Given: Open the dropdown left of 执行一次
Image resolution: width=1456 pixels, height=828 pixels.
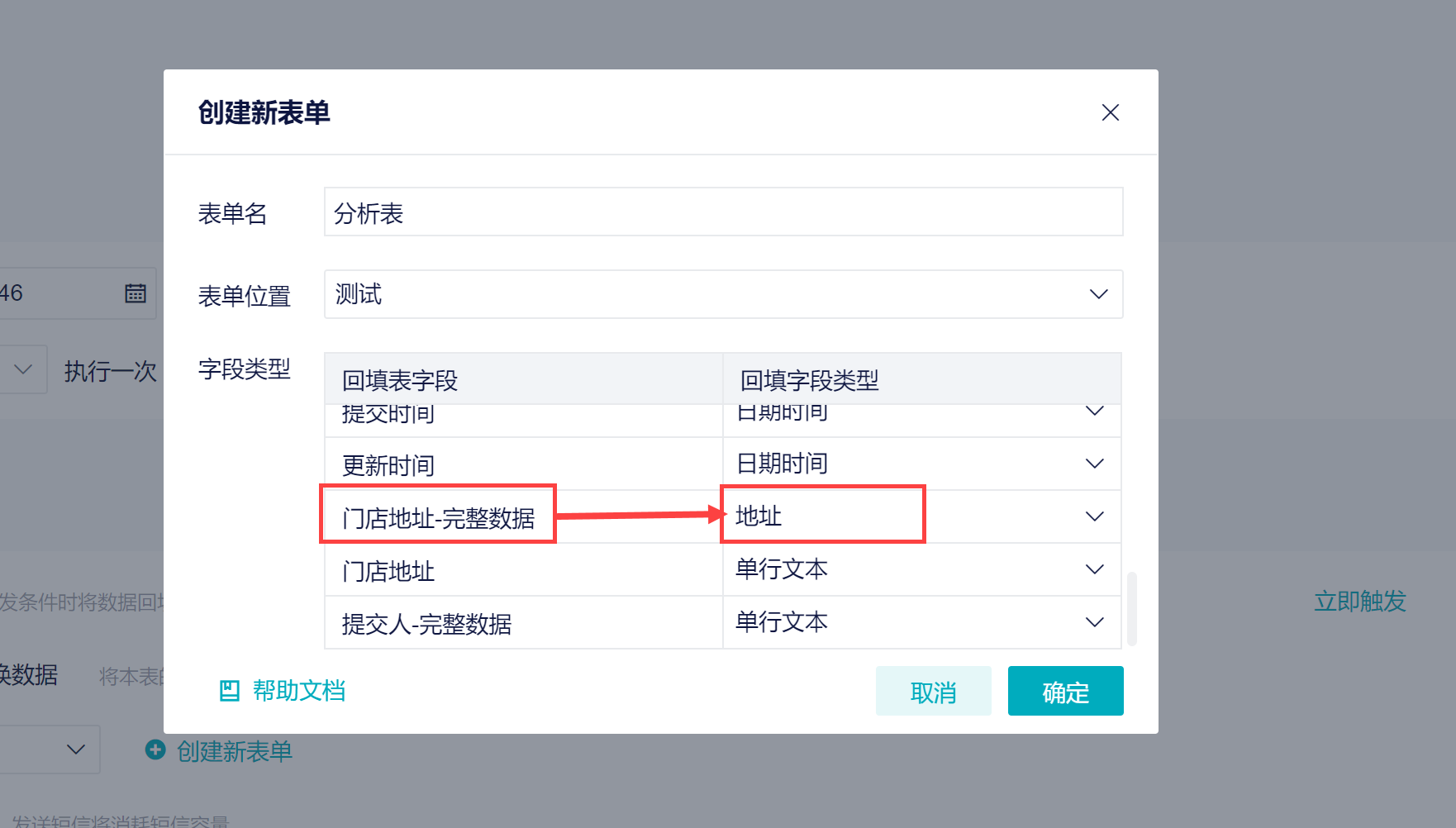Looking at the screenshot, I should [x=23, y=369].
